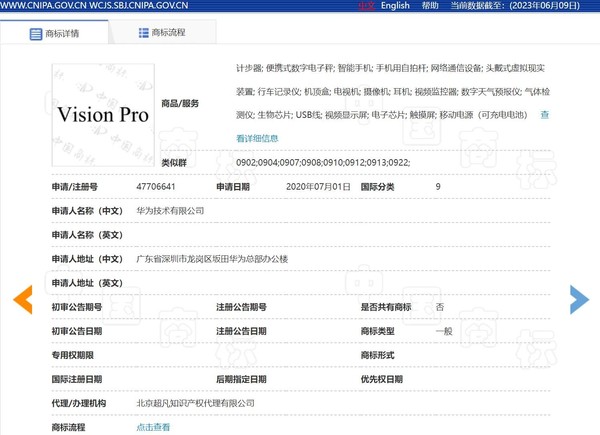The width and height of the screenshot is (600, 435).
Task: Click the 专用权期限 label
Action: point(73,355)
